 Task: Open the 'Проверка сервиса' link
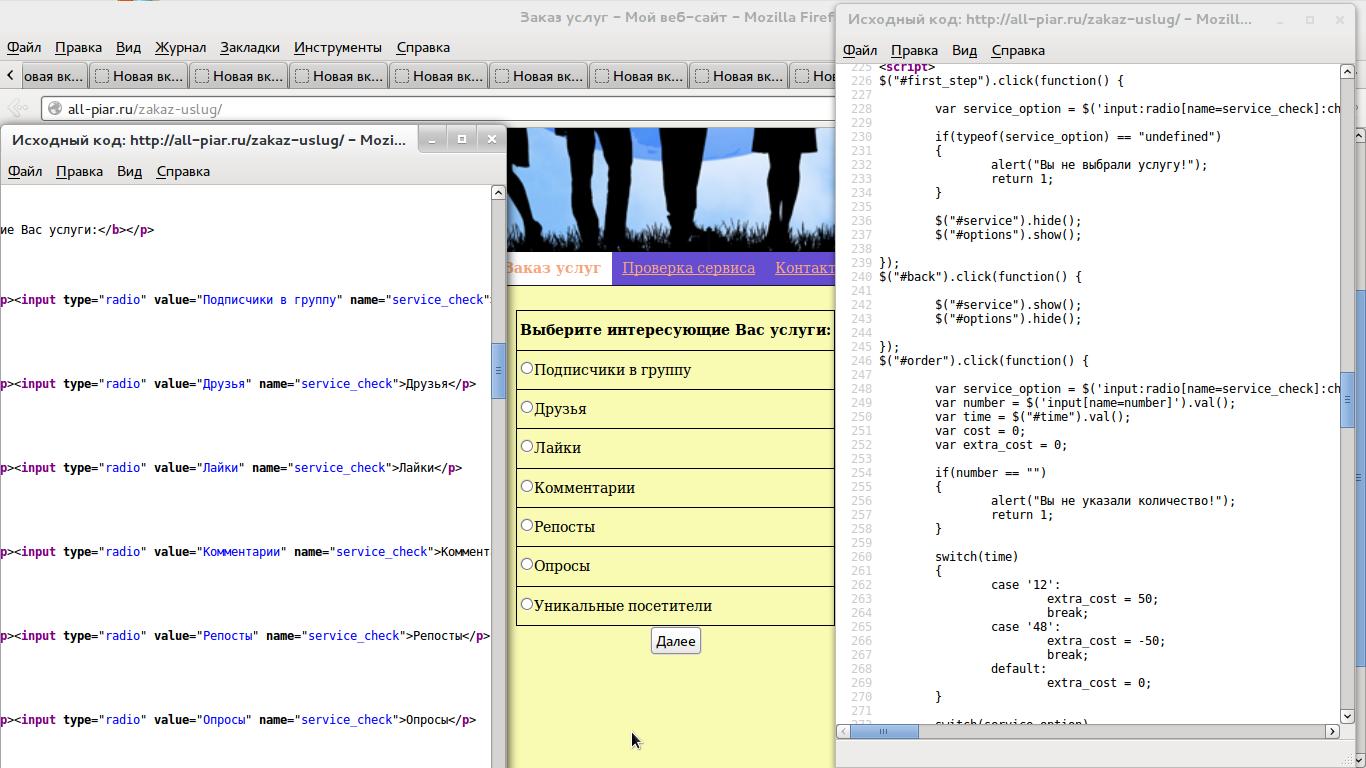click(688, 268)
